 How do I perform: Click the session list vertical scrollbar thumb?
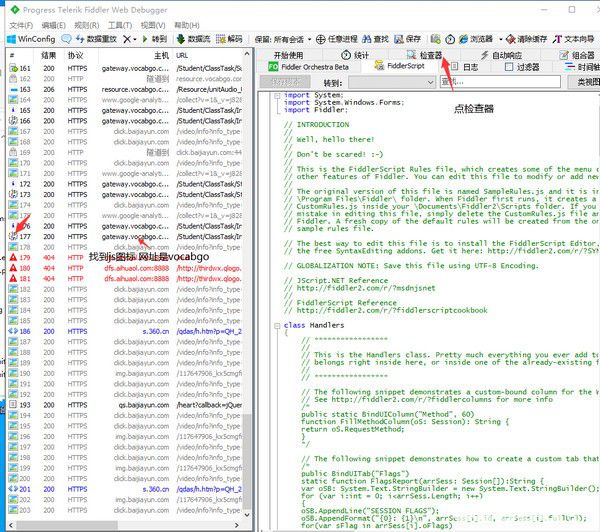coord(247,460)
